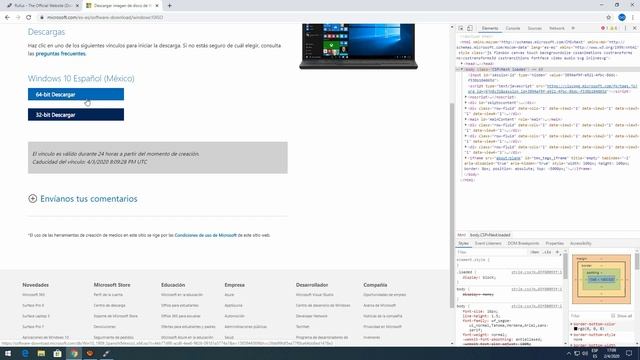This screenshot has width=640, height=360.
Task: Collapse the body node in DOM tree
Action: pyautogui.click(x=462, y=69)
